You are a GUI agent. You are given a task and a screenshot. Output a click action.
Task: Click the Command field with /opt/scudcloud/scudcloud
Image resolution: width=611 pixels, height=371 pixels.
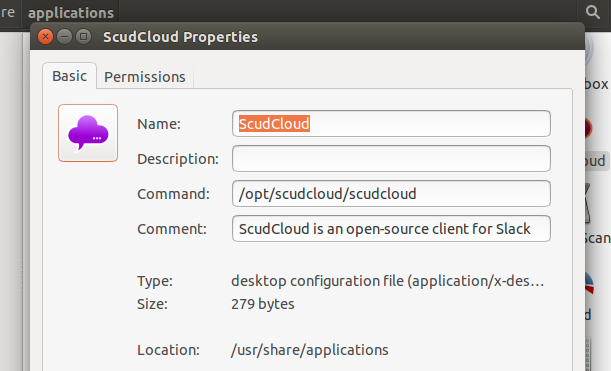coord(391,194)
